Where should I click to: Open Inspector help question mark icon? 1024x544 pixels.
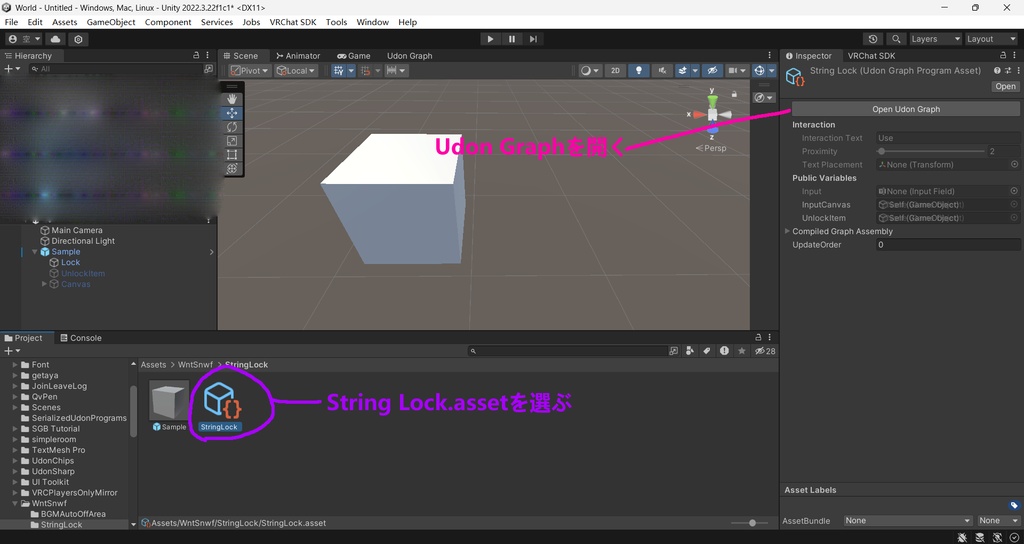point(997,71)
